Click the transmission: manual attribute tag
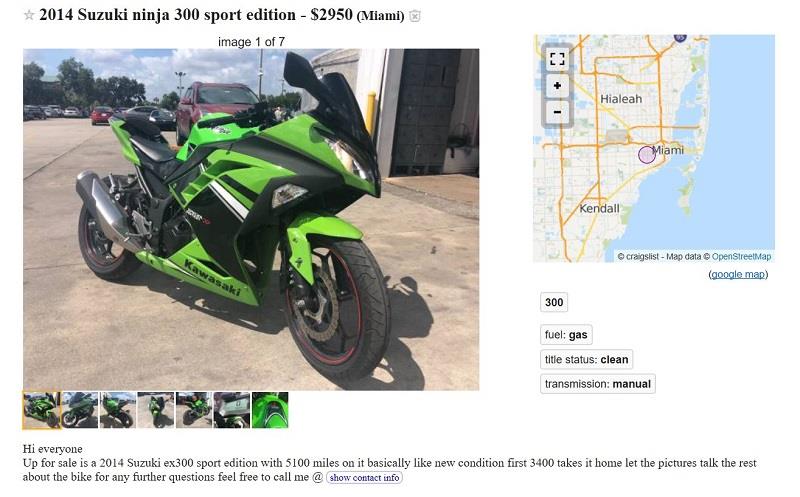This screenshot has height=497, width=800. coord(597,384)
